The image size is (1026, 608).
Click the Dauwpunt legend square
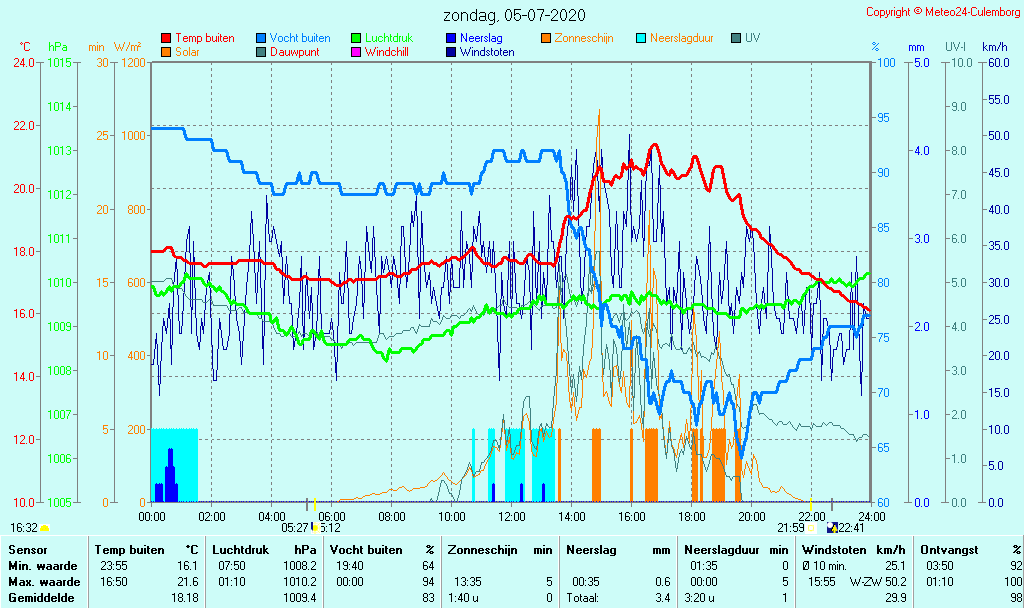(x=261, y=52)
